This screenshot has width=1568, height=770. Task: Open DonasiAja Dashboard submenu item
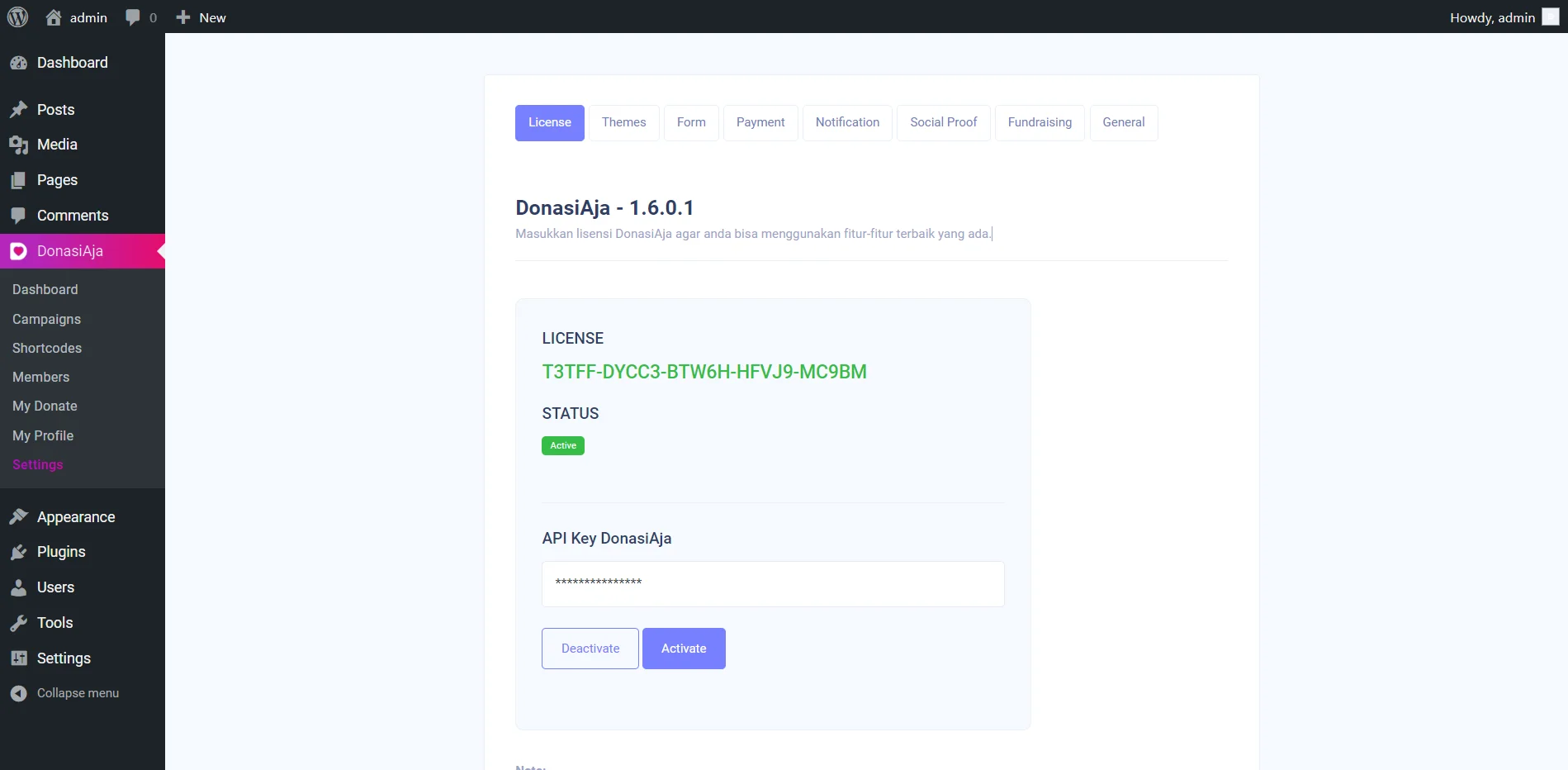click(45, 289)
